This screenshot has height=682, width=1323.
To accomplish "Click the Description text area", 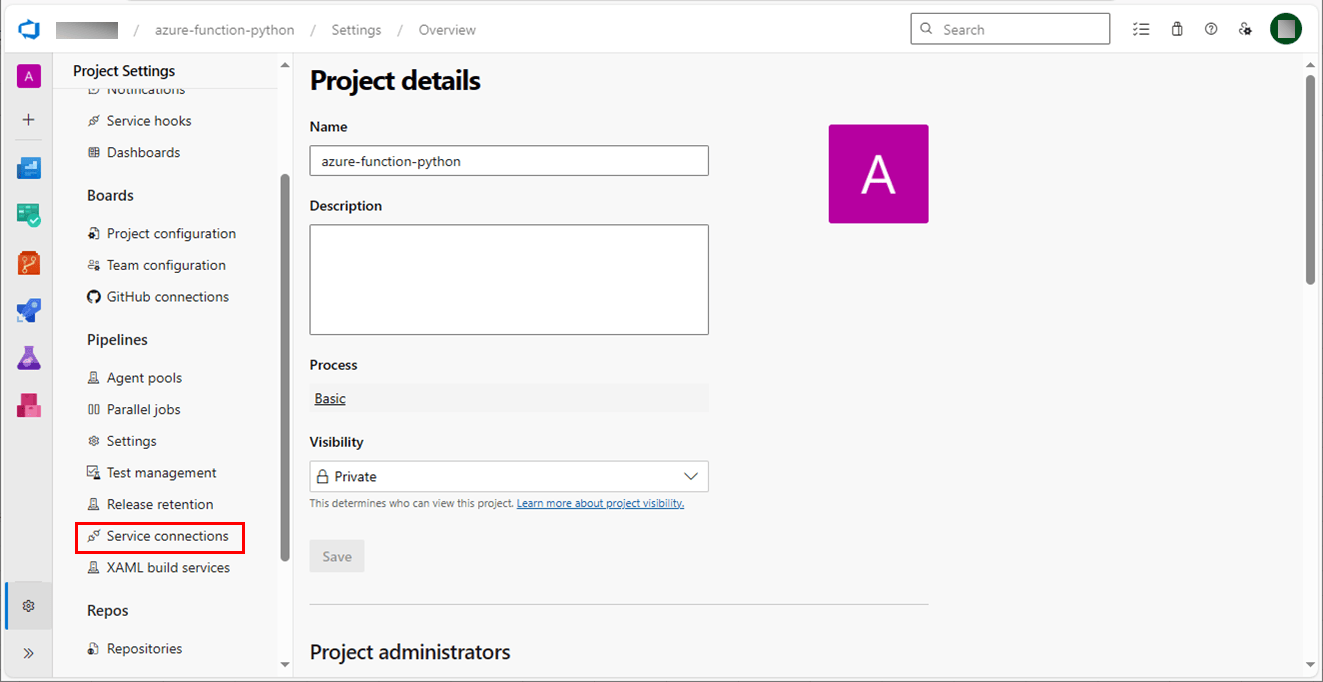I will (509, 280).
